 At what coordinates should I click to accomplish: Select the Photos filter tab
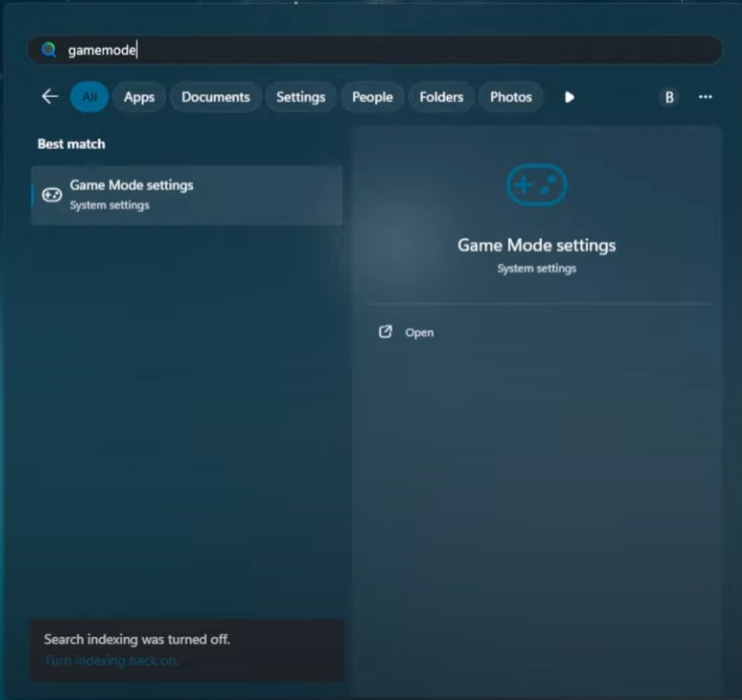(x=510, y=97)
